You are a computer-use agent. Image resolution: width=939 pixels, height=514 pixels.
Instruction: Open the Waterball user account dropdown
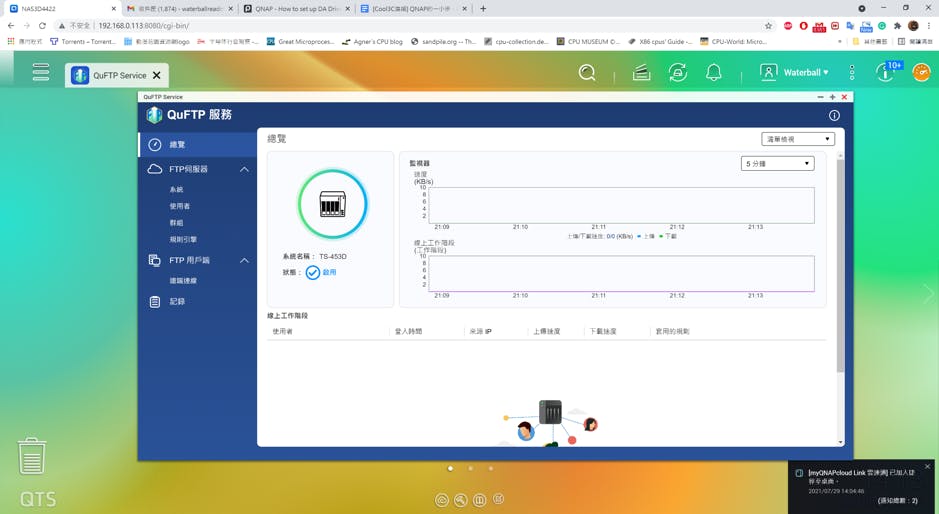(795, 73)
